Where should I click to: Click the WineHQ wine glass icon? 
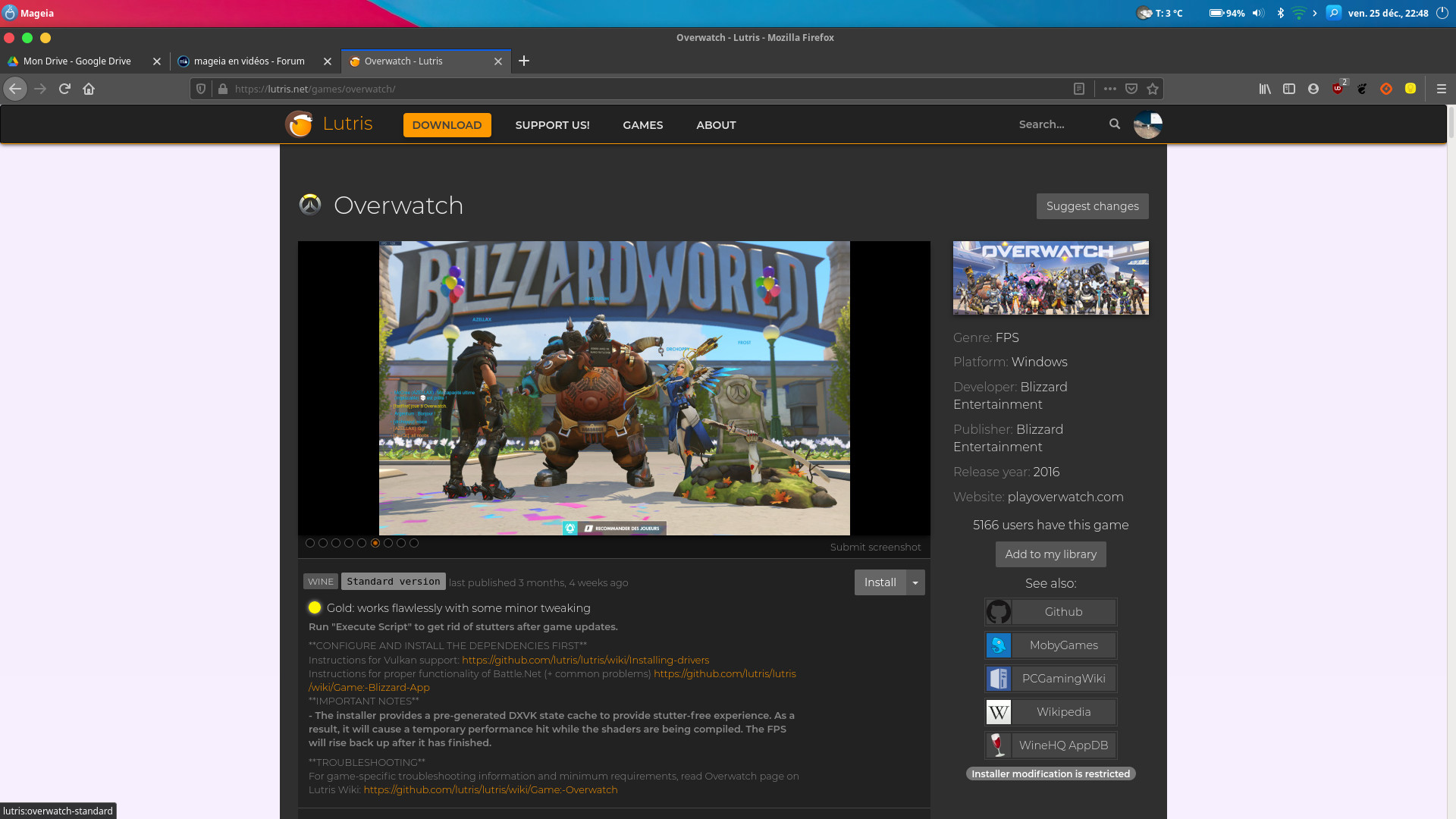(x=999, y=745)
